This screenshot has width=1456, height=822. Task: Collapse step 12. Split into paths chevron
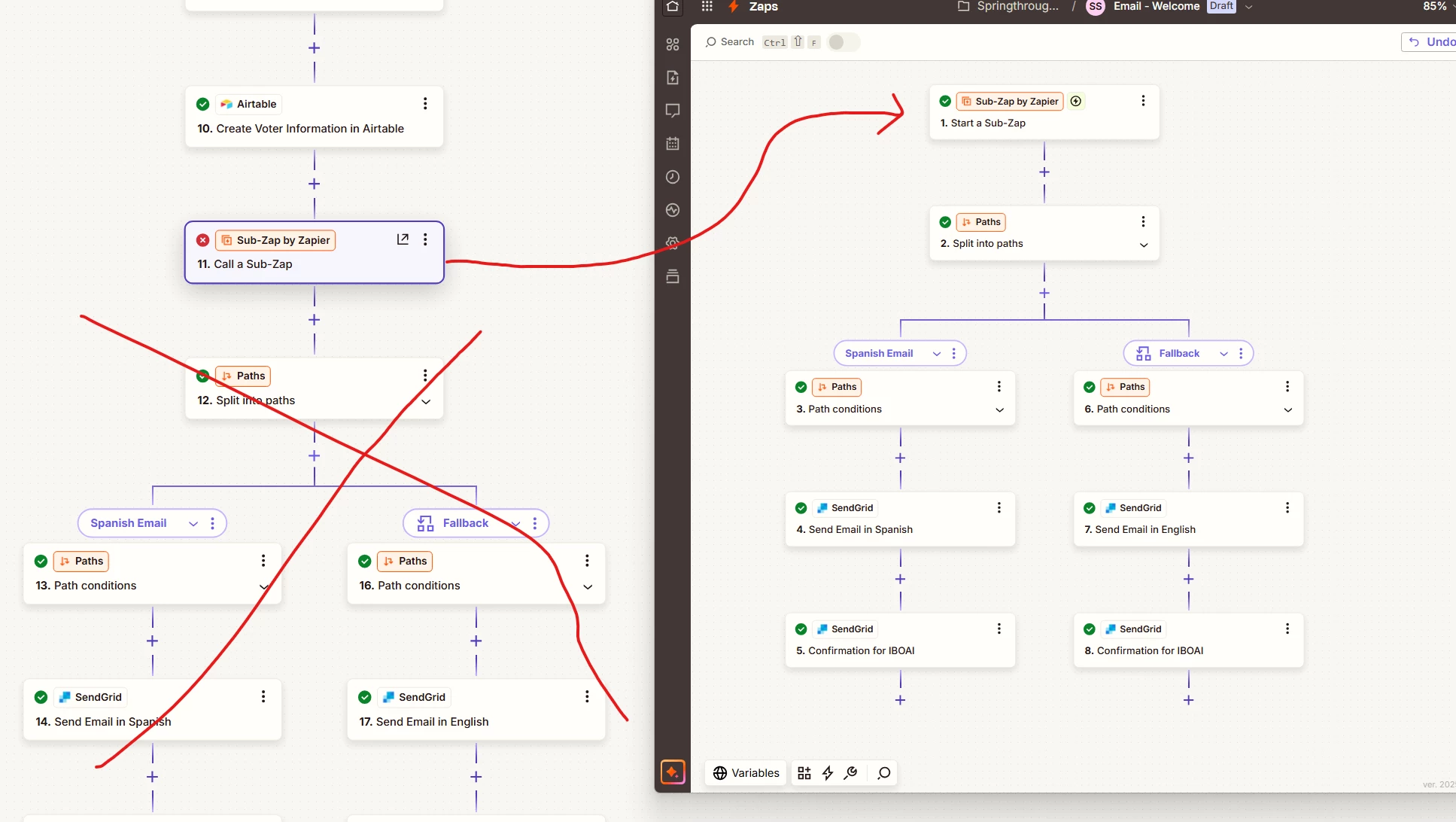click(x=426, y=402)
